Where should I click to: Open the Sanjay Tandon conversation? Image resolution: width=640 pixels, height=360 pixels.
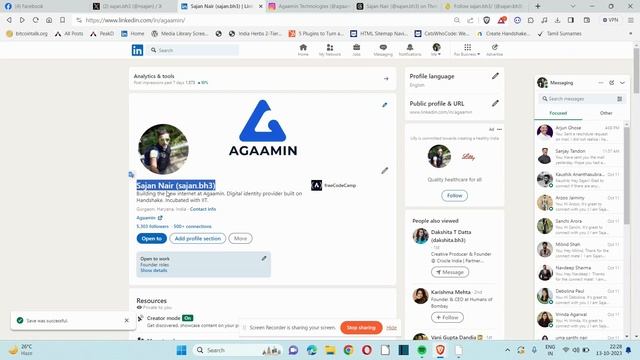(579, 156)
